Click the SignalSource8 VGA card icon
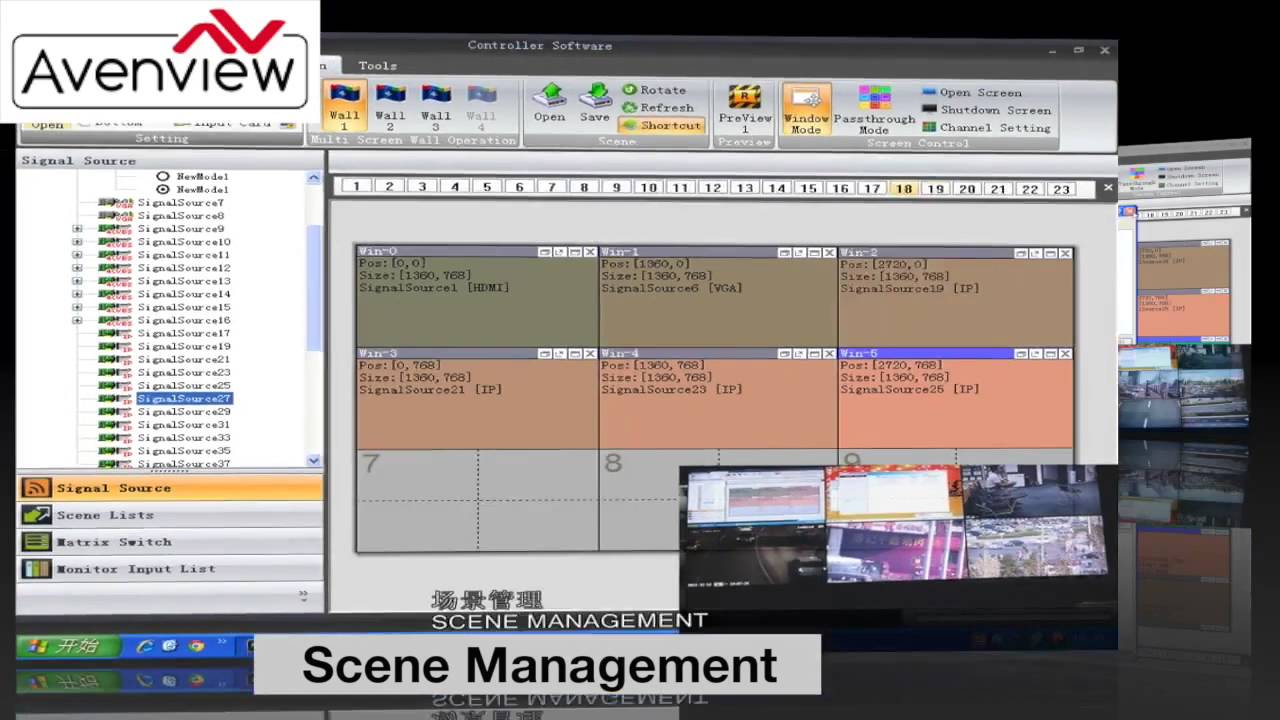This screenshot has width=1280, height=720. click(x=115, y=216)
